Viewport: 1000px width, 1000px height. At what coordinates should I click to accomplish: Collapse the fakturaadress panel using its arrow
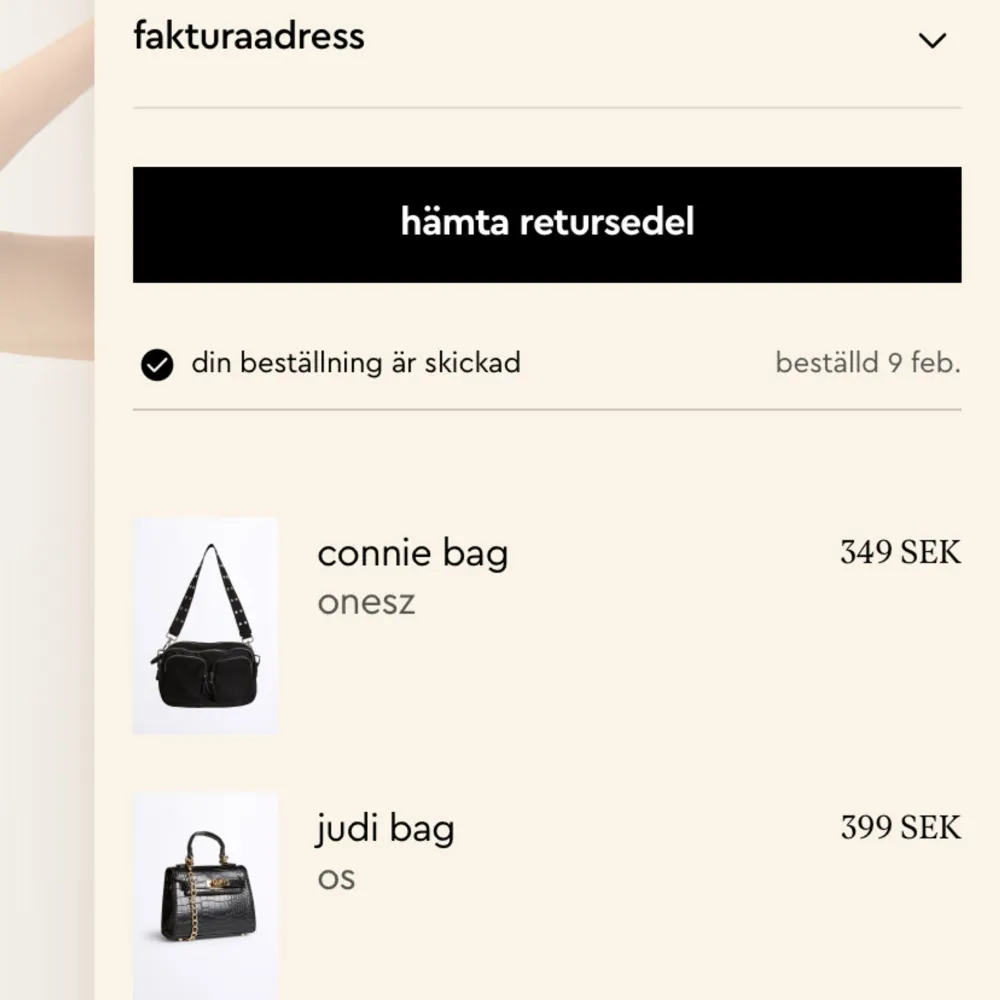[932, 40]
